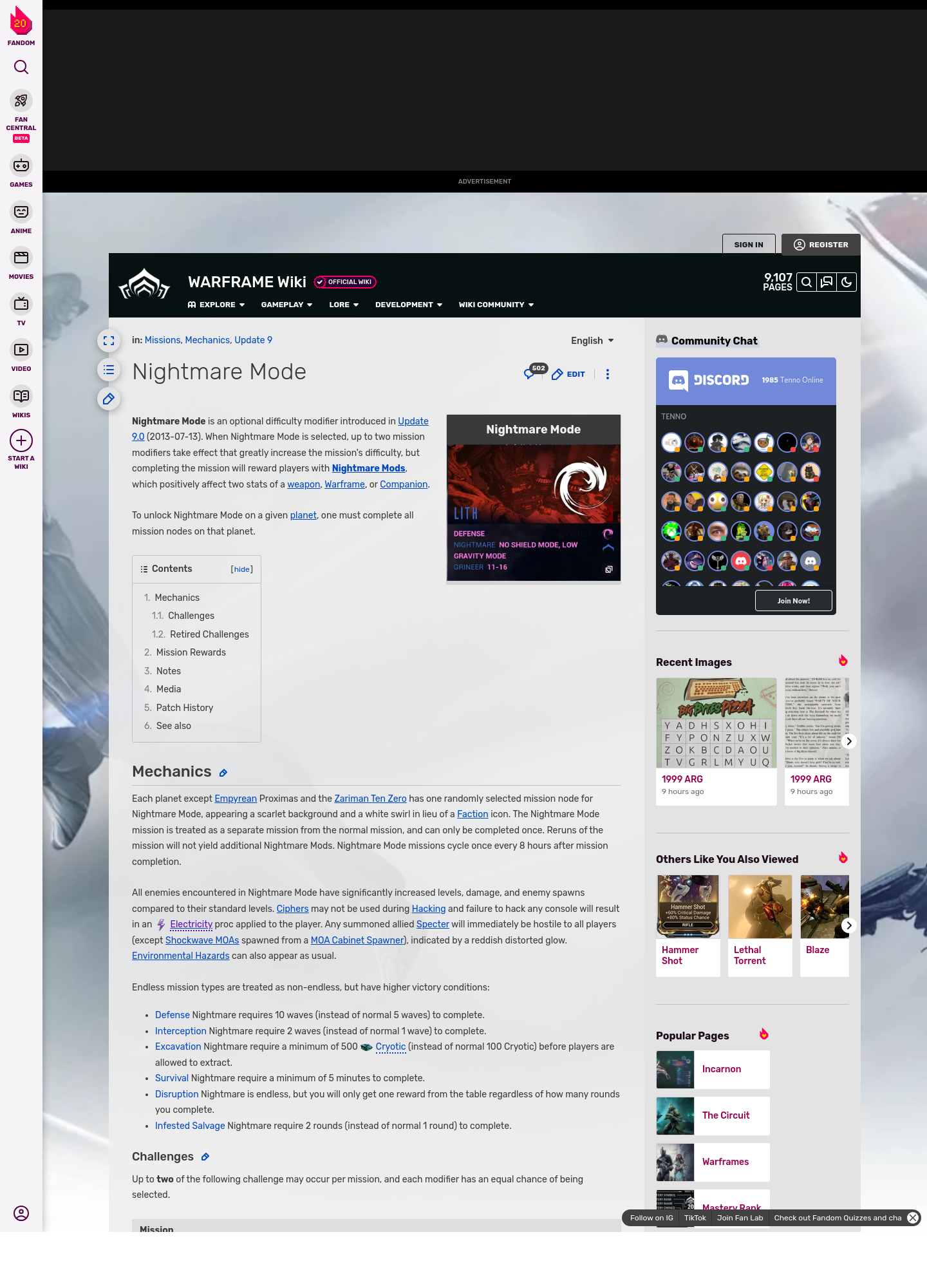This screenshot has width=927, height=1288.
Task: Open the Wikis book icon
Action: [x=21, y=396]
